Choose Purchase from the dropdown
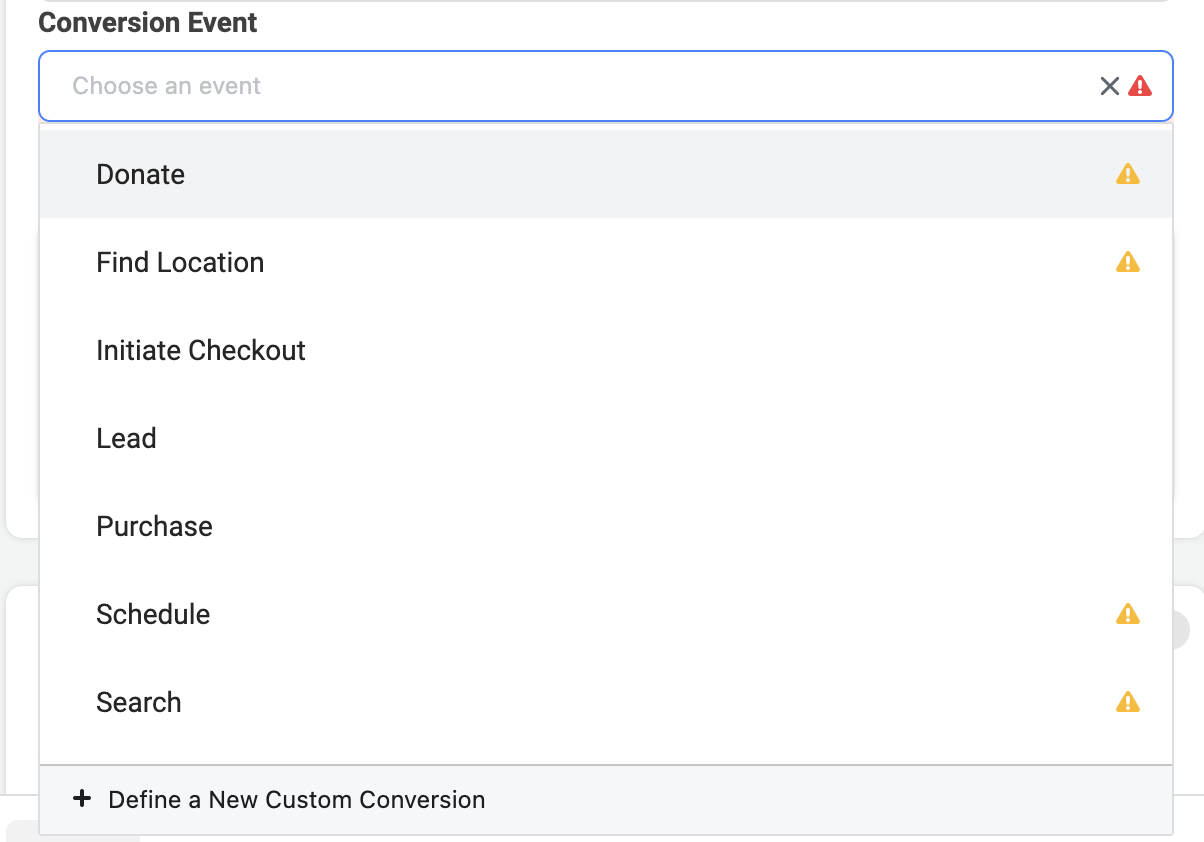1204x842 pixels. click(x=154, y=527)
